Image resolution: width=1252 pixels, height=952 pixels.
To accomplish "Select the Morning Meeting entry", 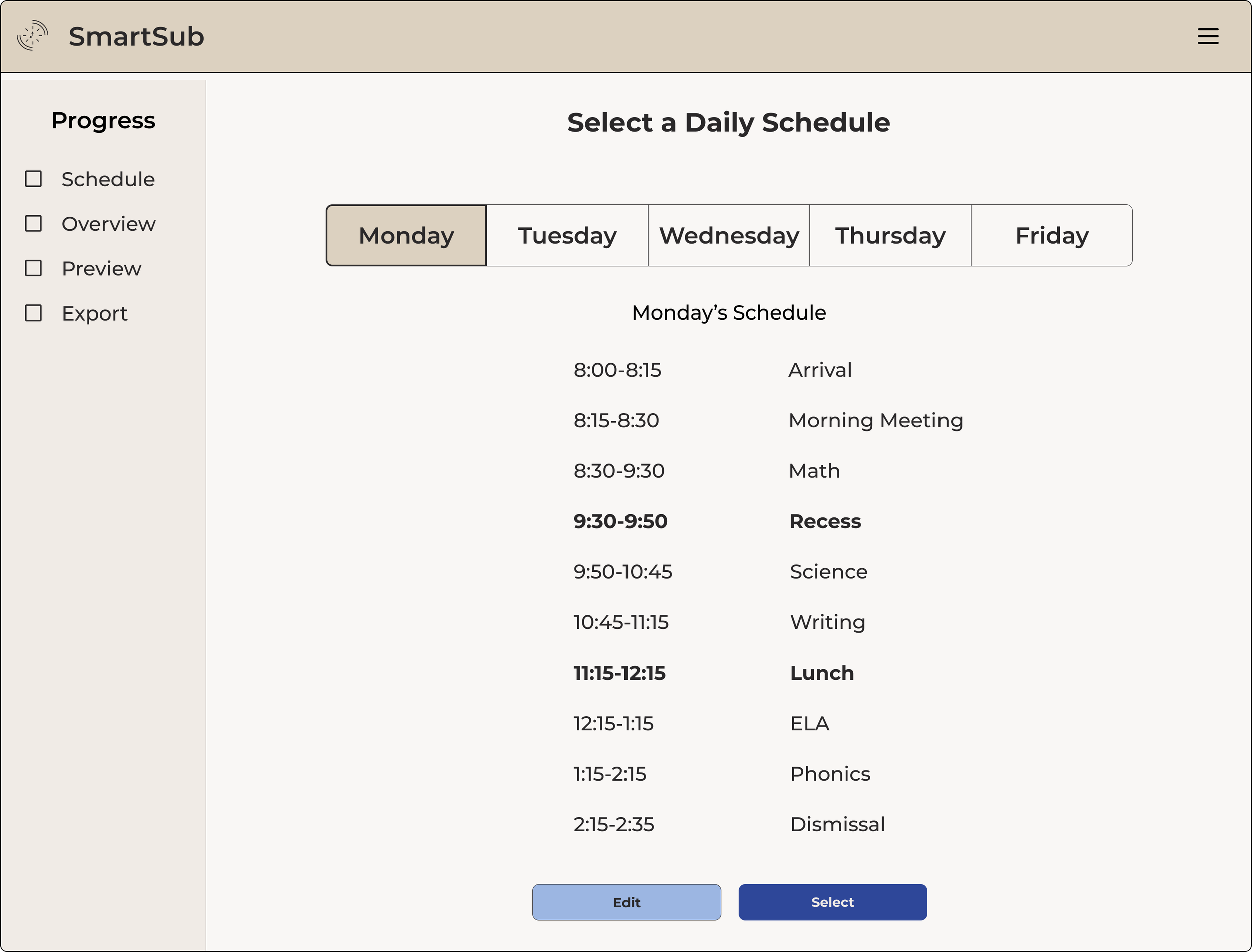I will (875, 421).
